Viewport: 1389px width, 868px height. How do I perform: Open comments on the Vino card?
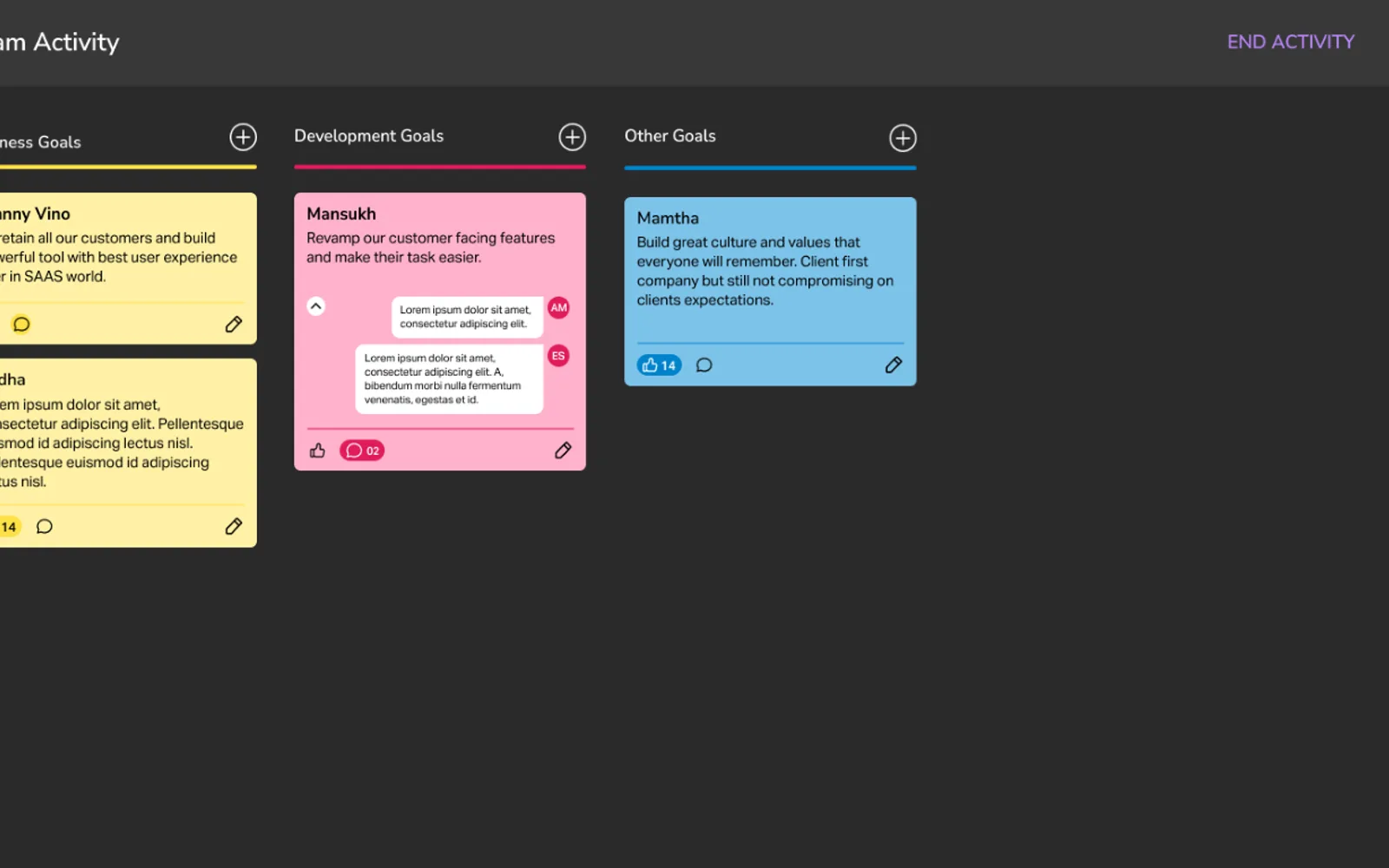pyautogui.click(x=22, y=325)
